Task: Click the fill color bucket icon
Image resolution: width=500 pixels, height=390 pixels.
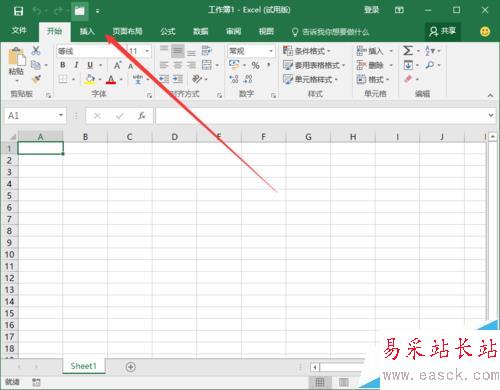Action: [x=89, y=79]
